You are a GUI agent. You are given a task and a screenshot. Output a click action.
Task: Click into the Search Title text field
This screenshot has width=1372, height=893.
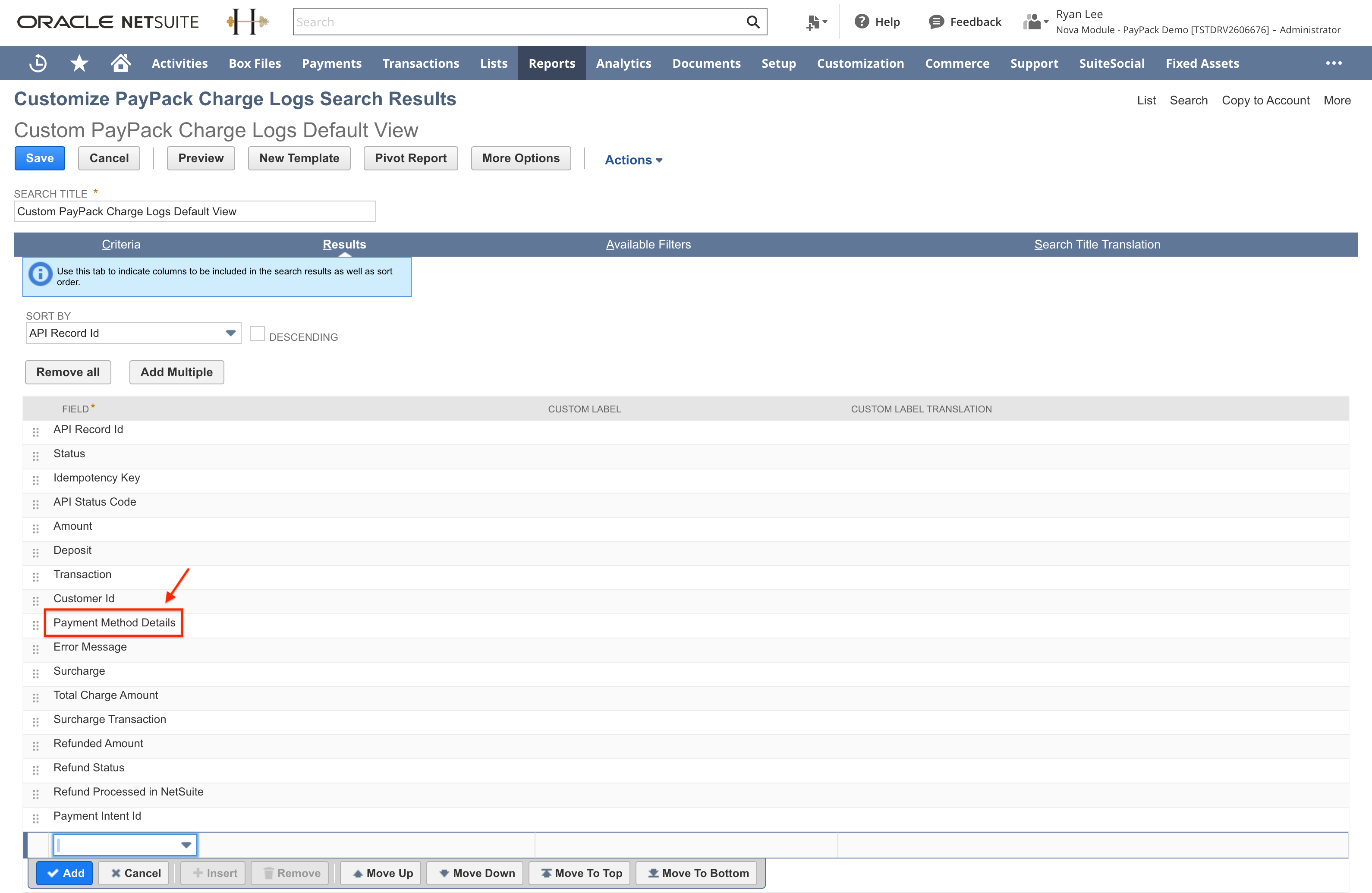click(195, 211)
